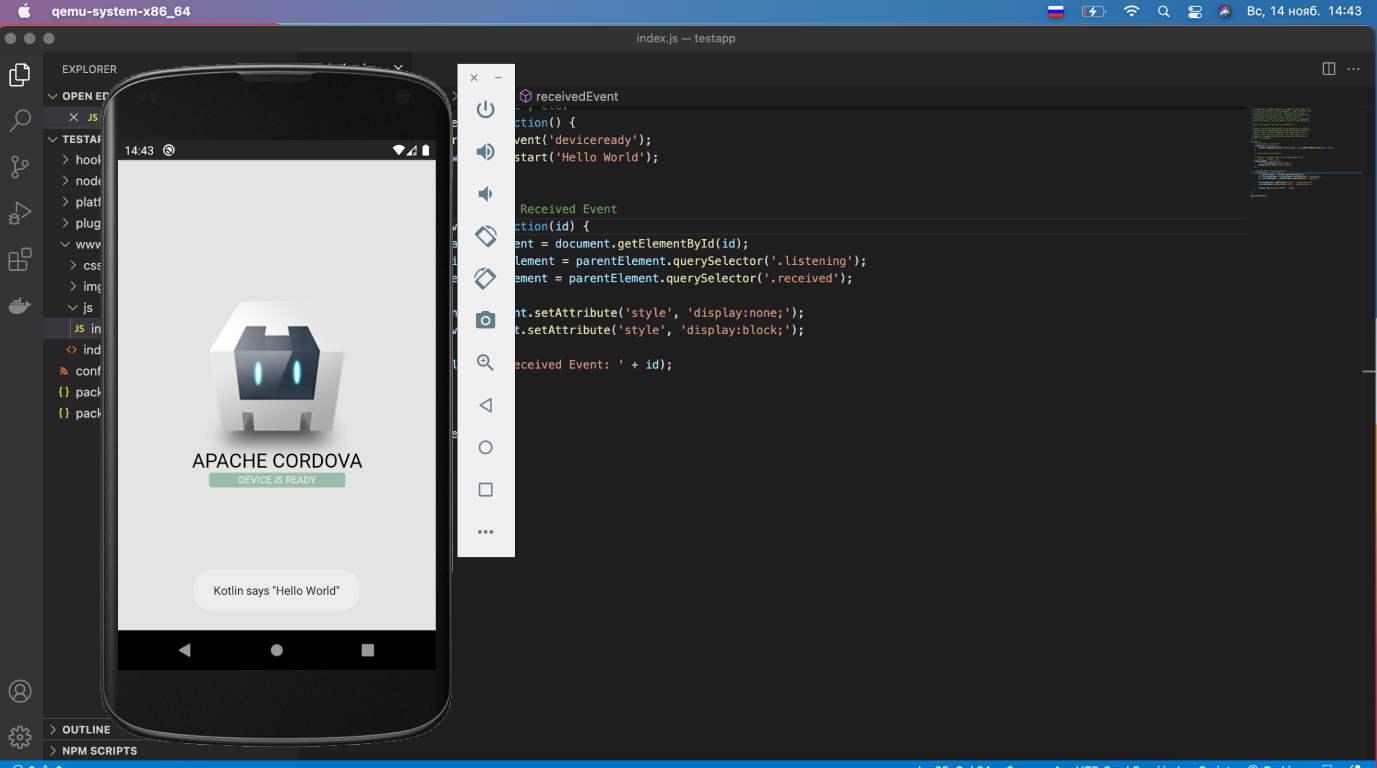Split the editor to the right

pyautogui.click(x=1329, y=69)
